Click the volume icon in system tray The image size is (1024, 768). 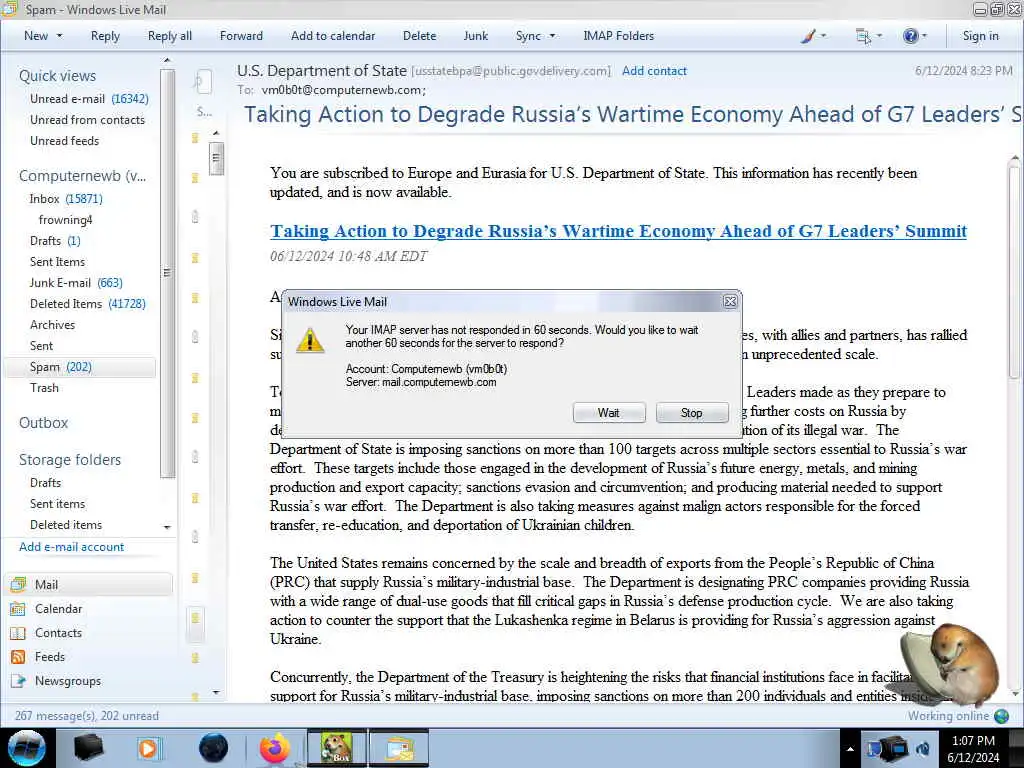pyautogui.click(x=923, y=748)
